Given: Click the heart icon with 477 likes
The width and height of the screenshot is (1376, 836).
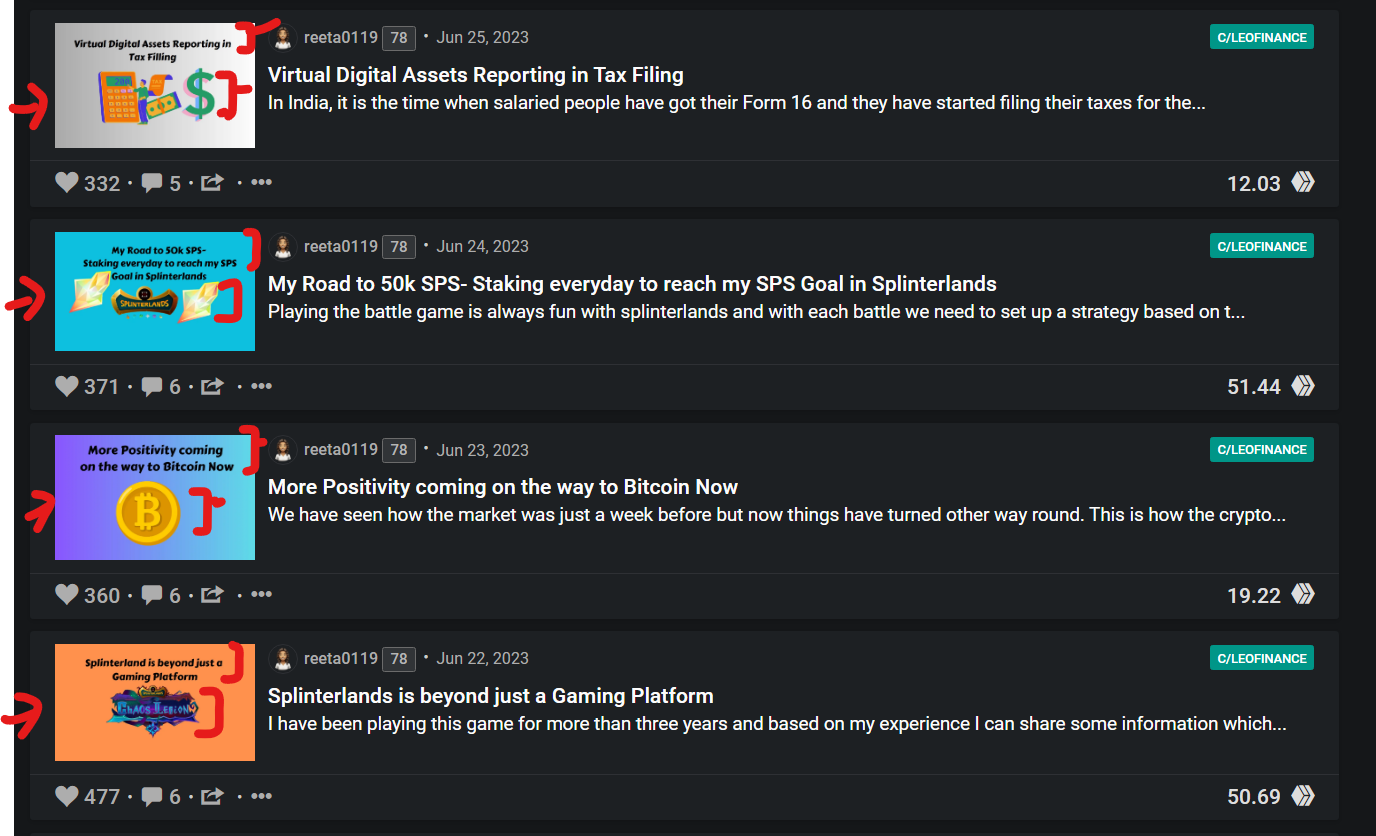Looking at the screenshot, I should coord(67,796).
